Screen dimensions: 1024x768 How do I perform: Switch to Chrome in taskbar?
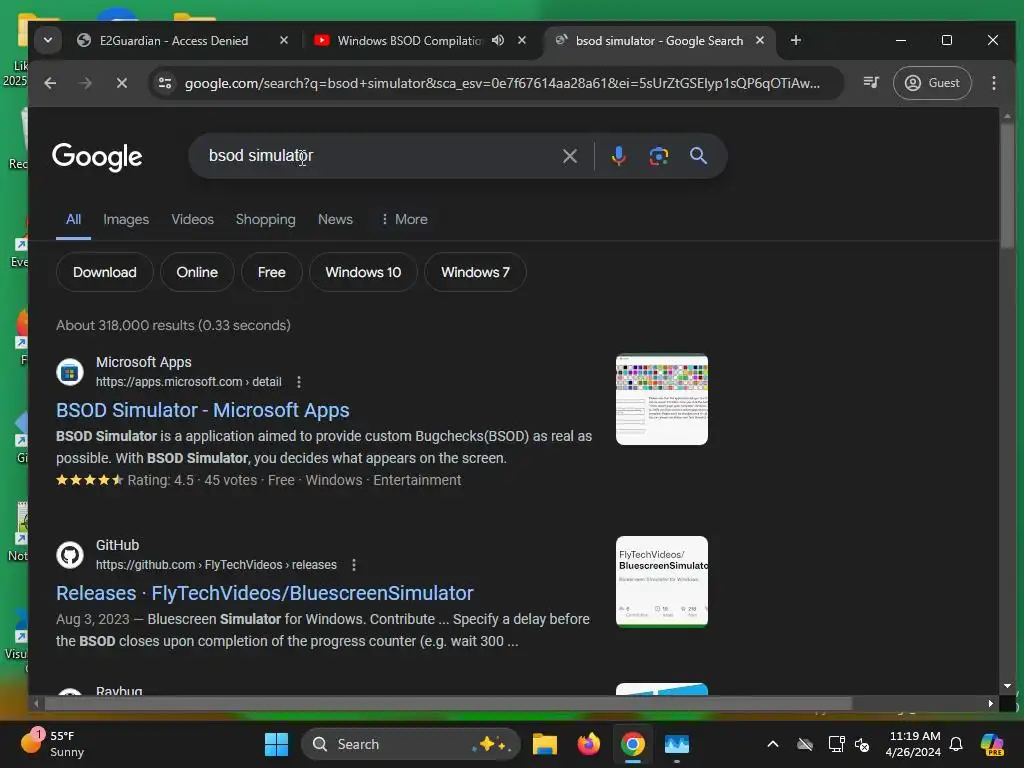click(x=633, y=744)
